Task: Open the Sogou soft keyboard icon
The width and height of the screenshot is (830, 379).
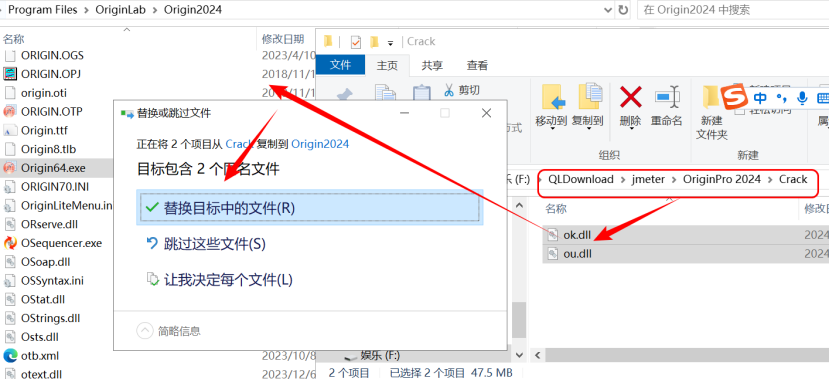Action: (x=823, y=98)
